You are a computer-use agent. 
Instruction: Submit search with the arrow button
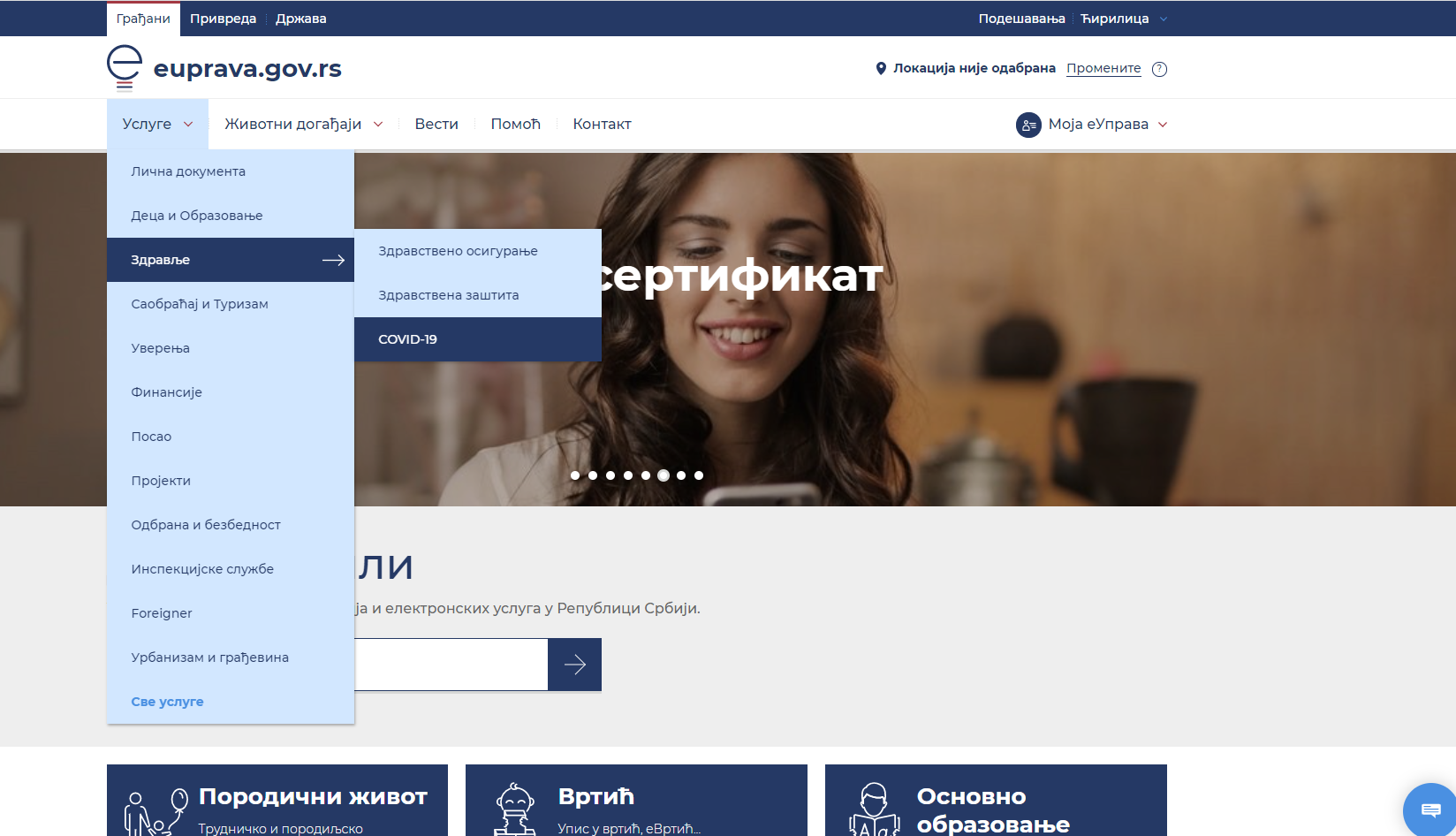574,665
